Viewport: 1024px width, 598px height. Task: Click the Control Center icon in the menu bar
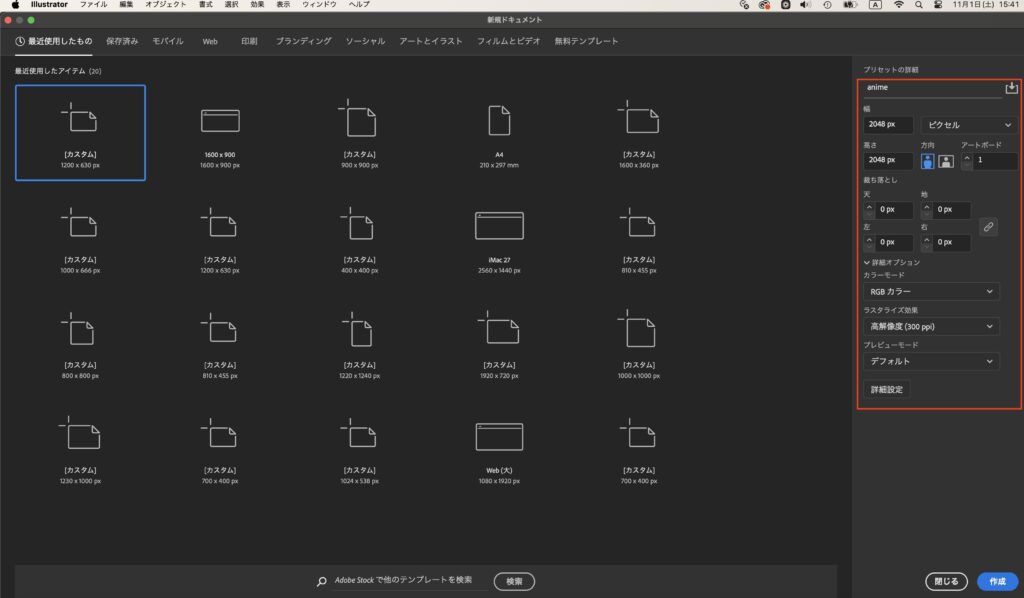pyautogui.click(x=938, y=5)
